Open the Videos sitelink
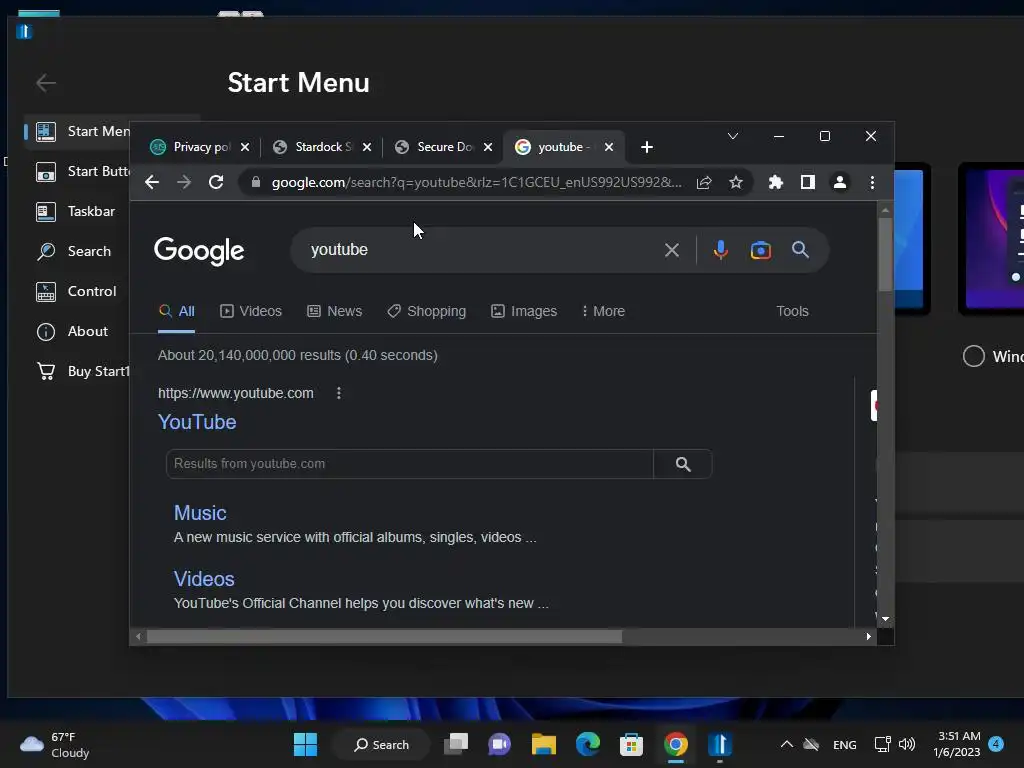The image size is (1024, 768). [x=204, y=579]
